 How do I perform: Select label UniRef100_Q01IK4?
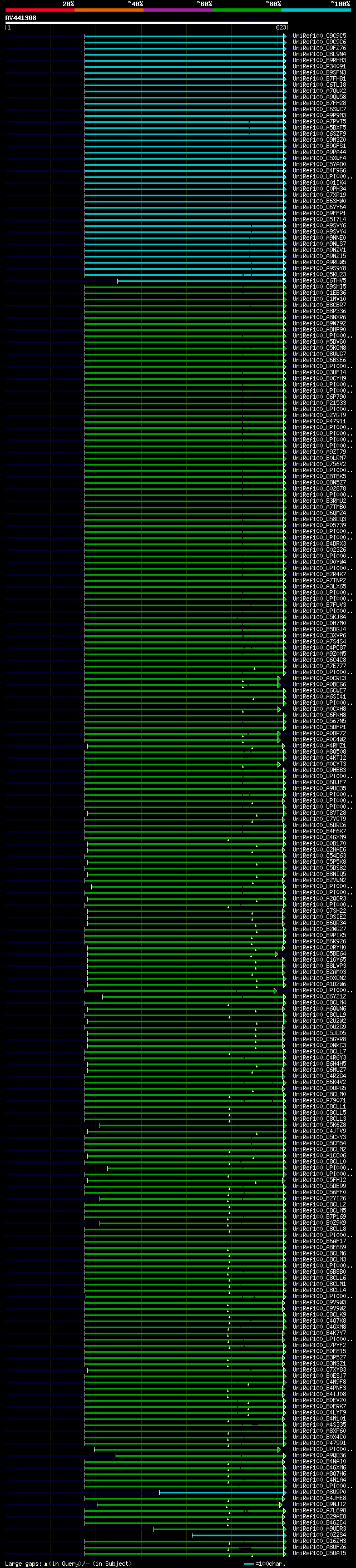click(x=319, y=182)
